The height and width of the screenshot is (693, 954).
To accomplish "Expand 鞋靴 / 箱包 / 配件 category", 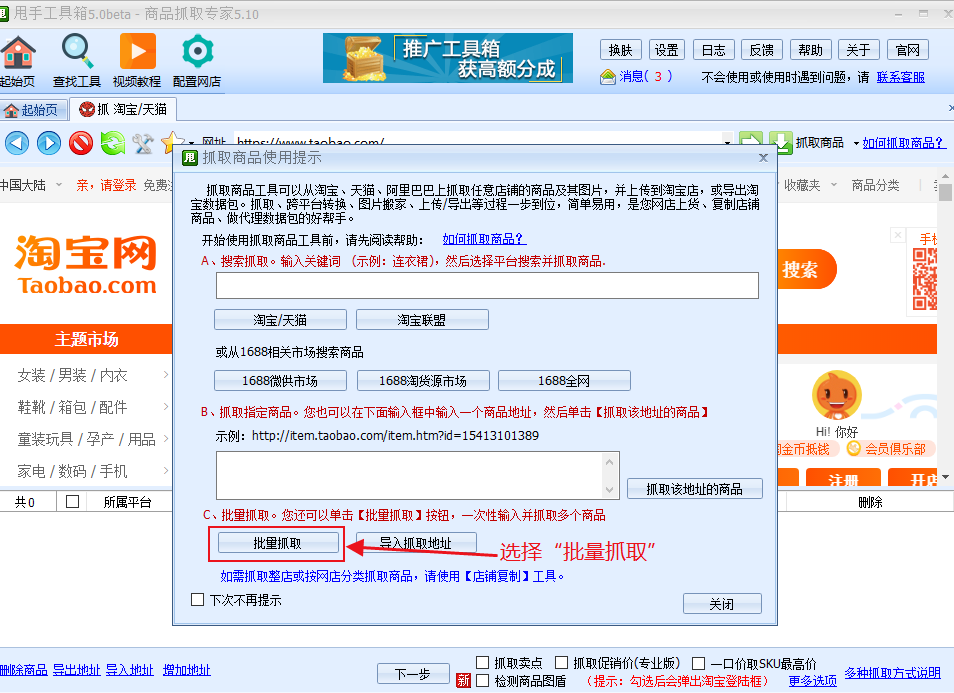I will (165, 406).
